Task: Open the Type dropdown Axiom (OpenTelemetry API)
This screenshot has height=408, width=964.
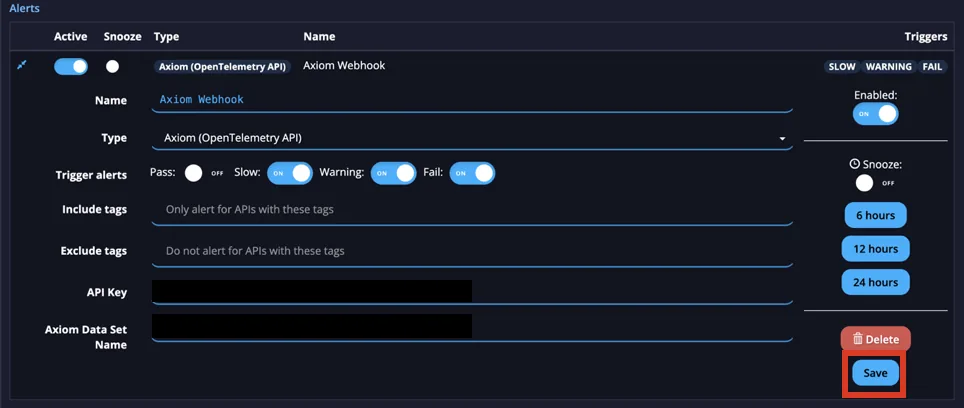Action: [472, 138]
